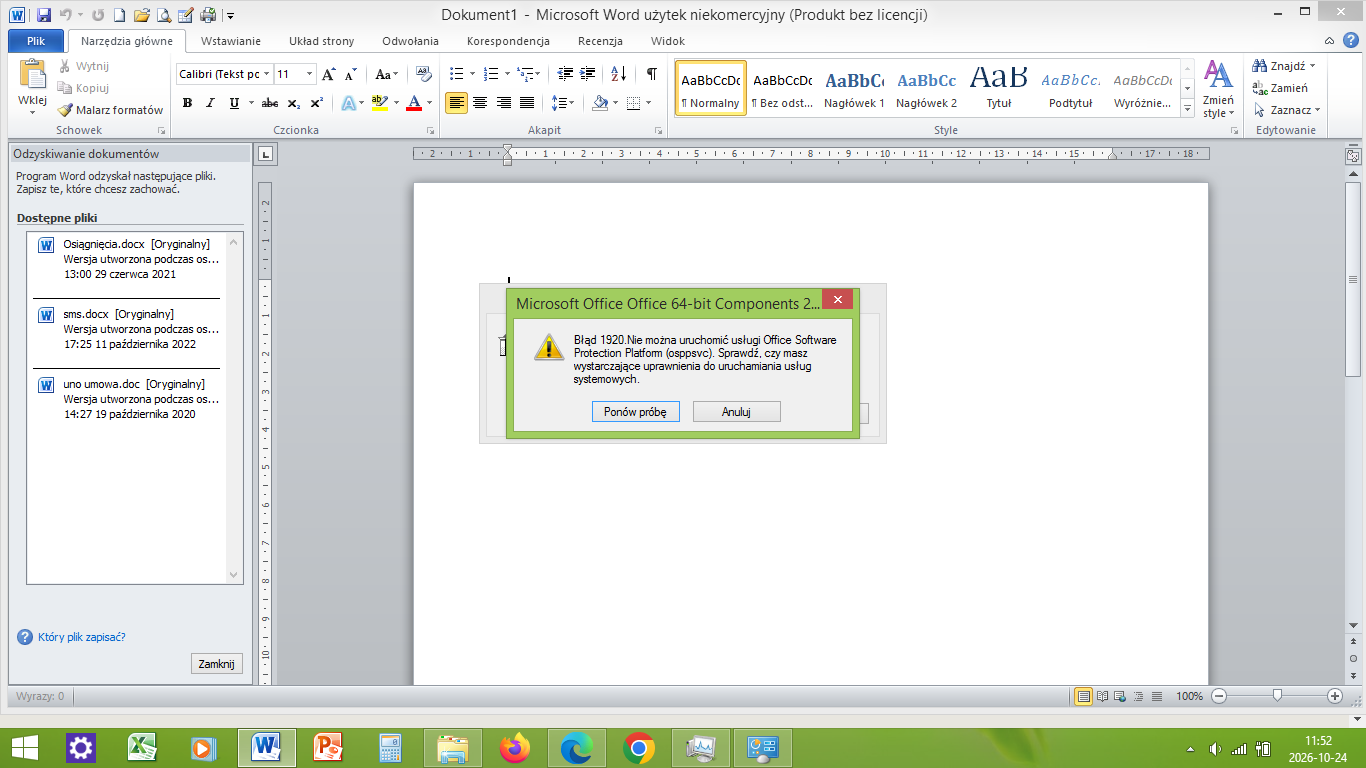The image size is (1366, 768).
Task: Adjust the zoom slider handle in status bar
Action: click(1277, 696)
